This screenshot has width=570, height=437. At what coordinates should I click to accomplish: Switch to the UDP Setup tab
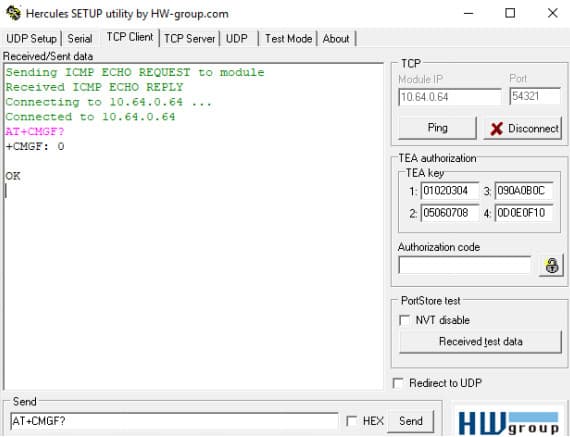coord(32,39)
